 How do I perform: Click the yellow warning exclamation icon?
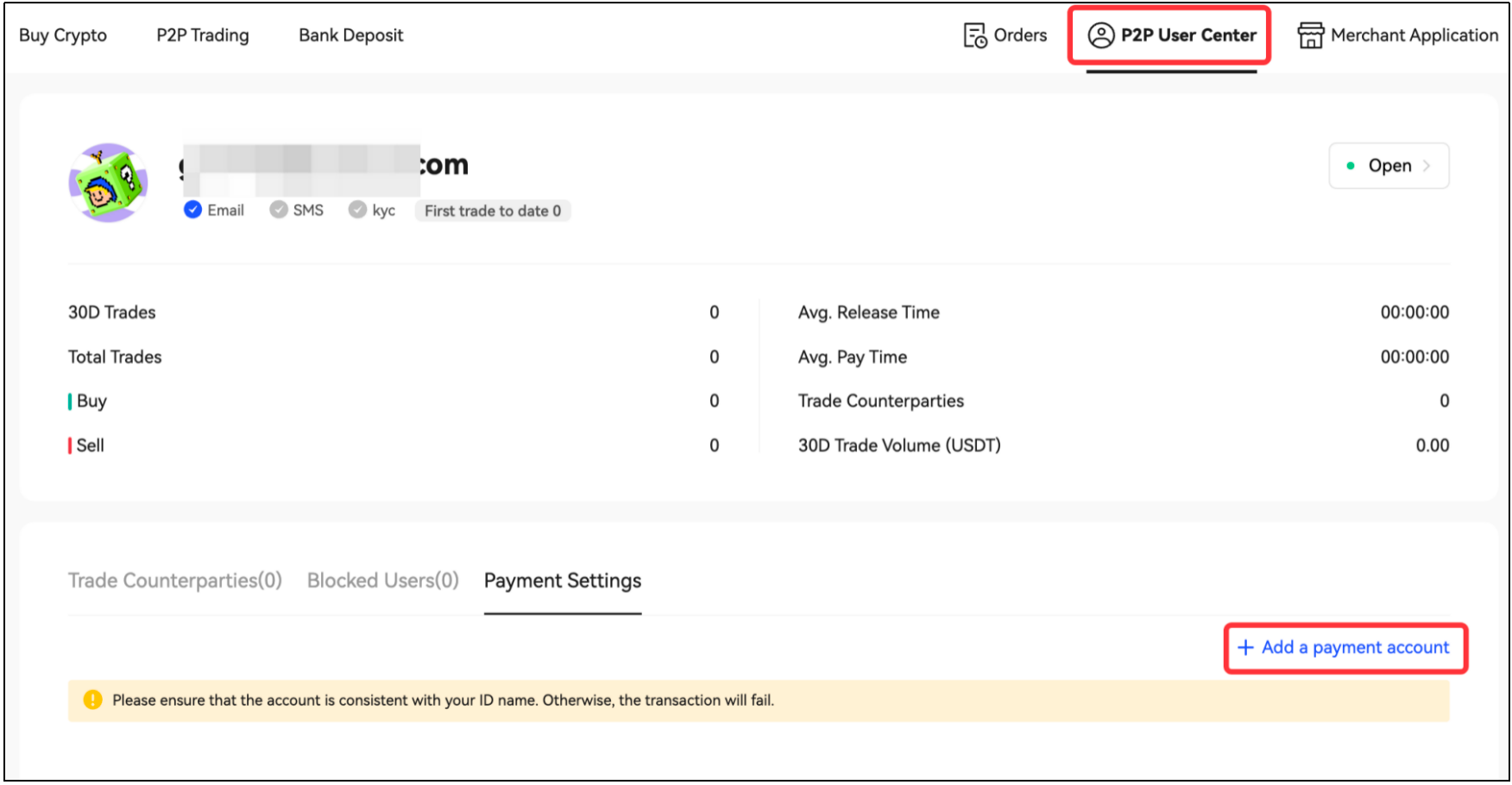[x=92, y=700]
